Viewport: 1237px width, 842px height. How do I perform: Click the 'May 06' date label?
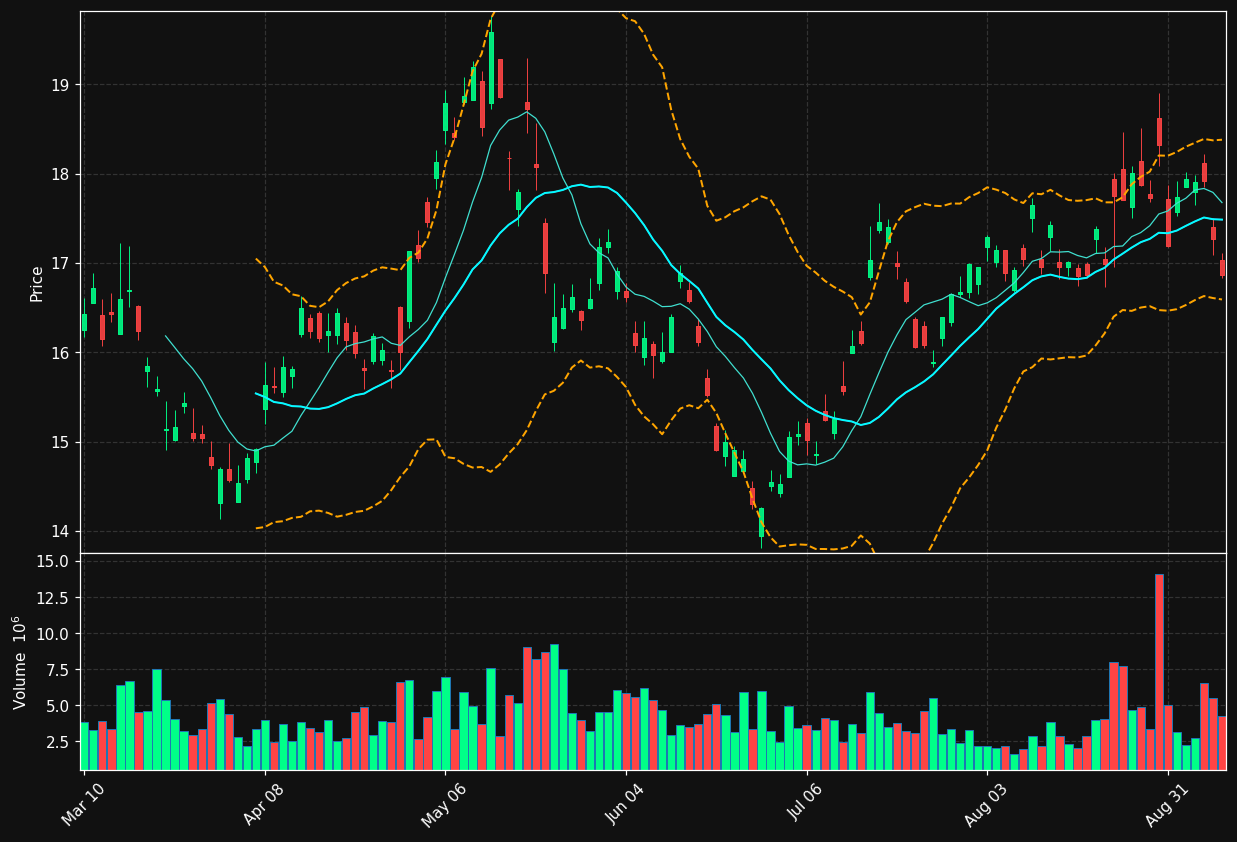445,804
